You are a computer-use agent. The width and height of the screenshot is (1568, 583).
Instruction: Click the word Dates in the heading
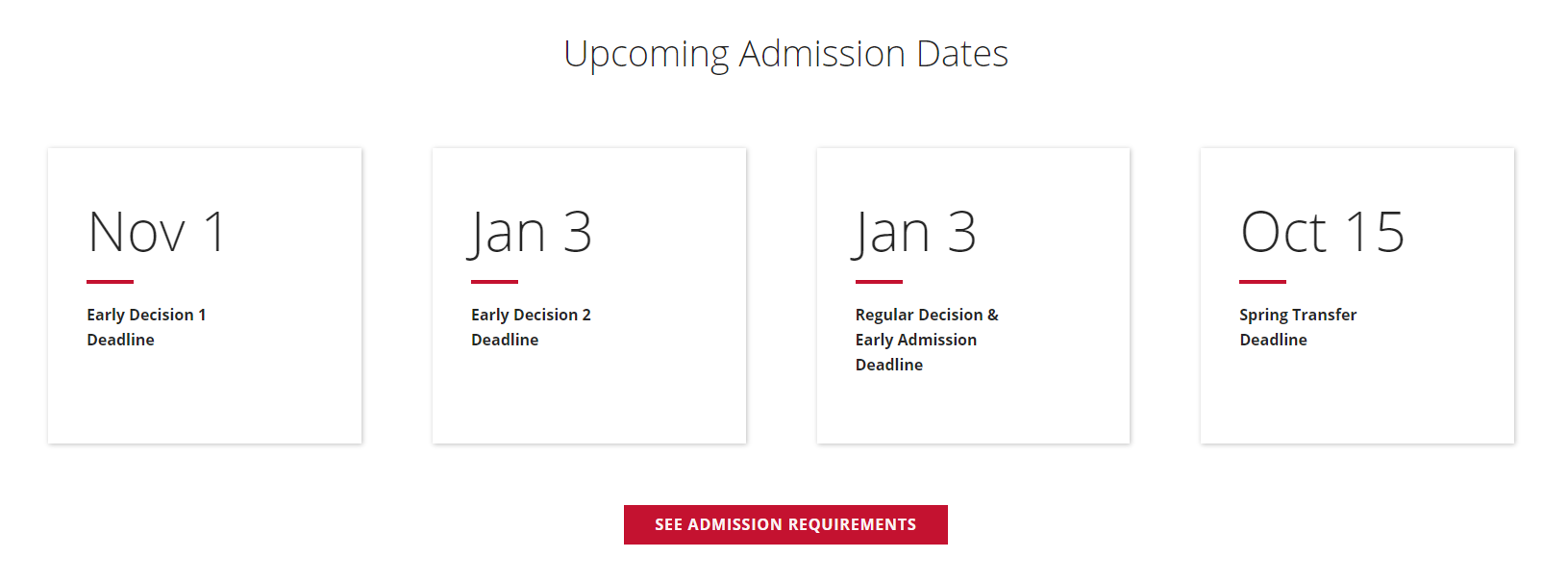pos(962,54)
